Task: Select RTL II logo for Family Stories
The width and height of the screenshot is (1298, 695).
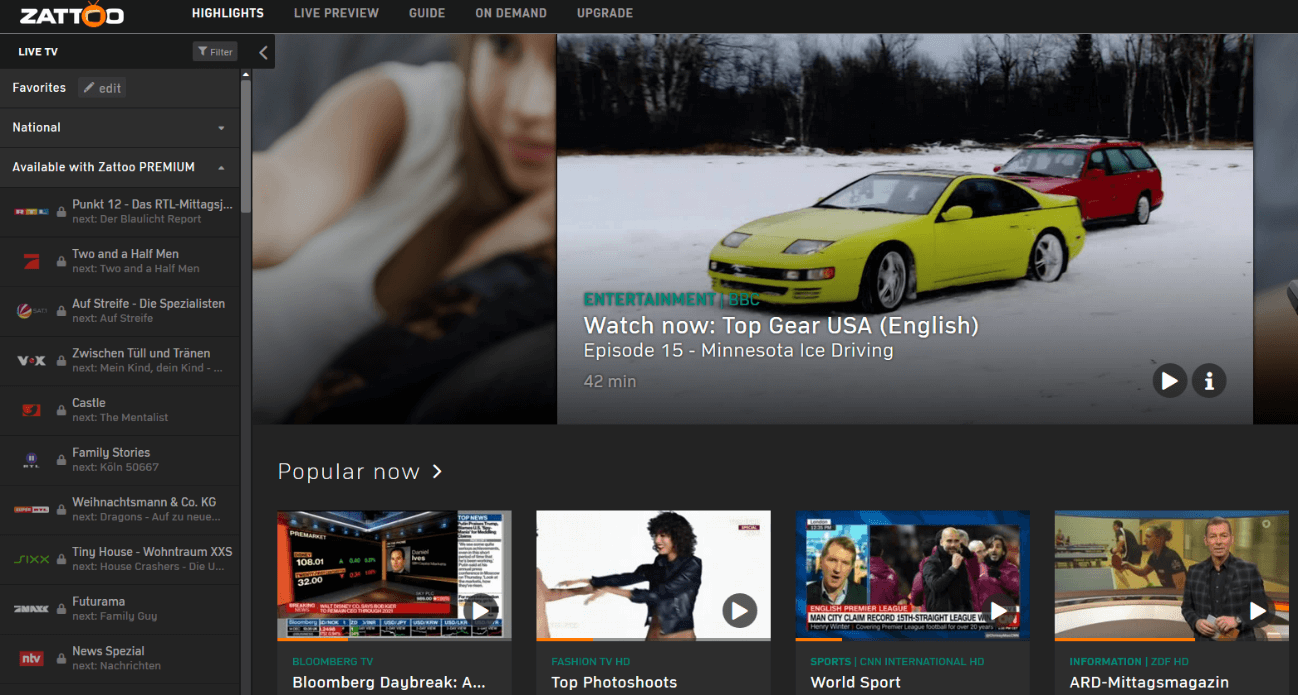Action: [x=30, y=460]
